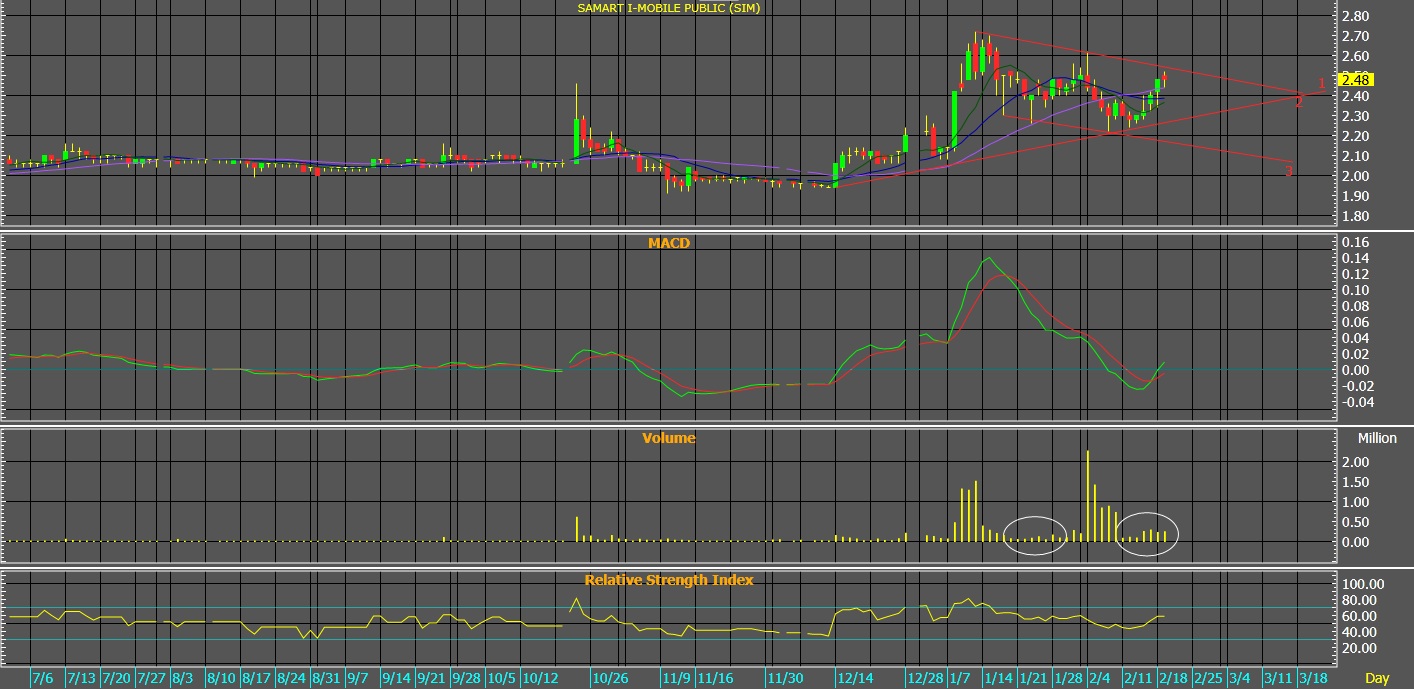Click the negative -0.02 MACD axis value
The image size is (1414, 689).
[x=1358, y=386]
